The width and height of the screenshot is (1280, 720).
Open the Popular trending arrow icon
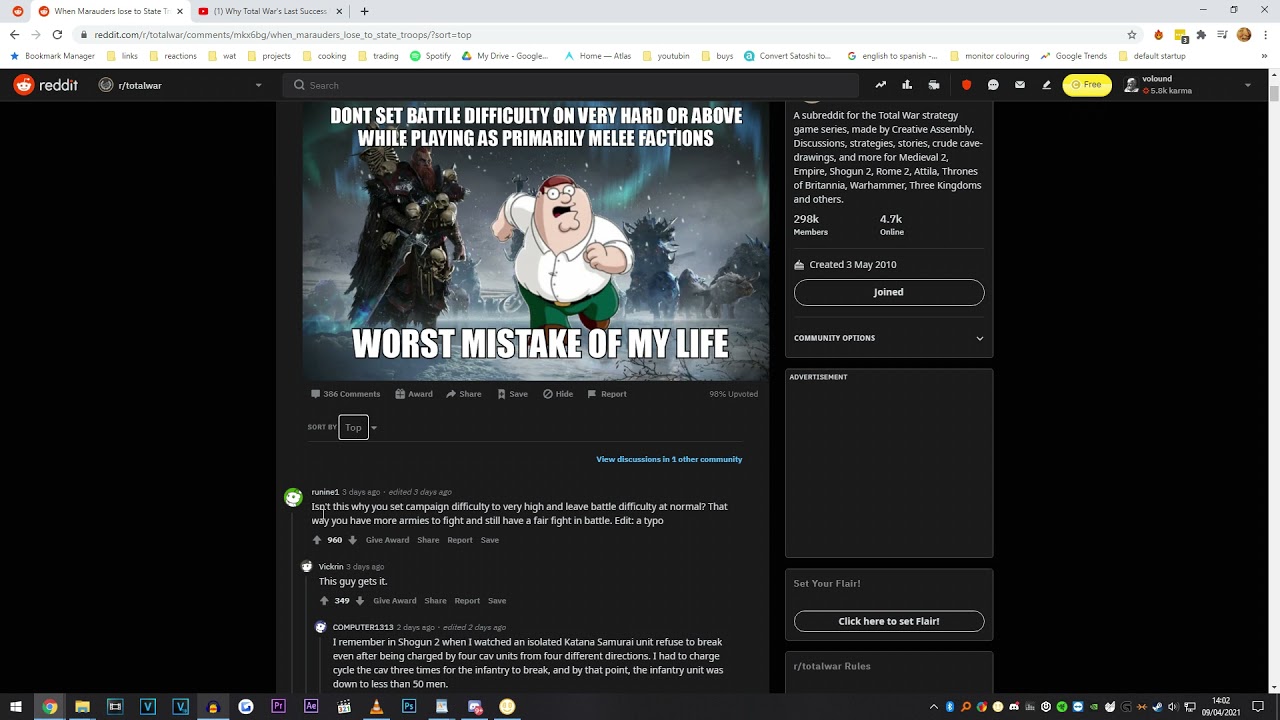pos(880,85)
